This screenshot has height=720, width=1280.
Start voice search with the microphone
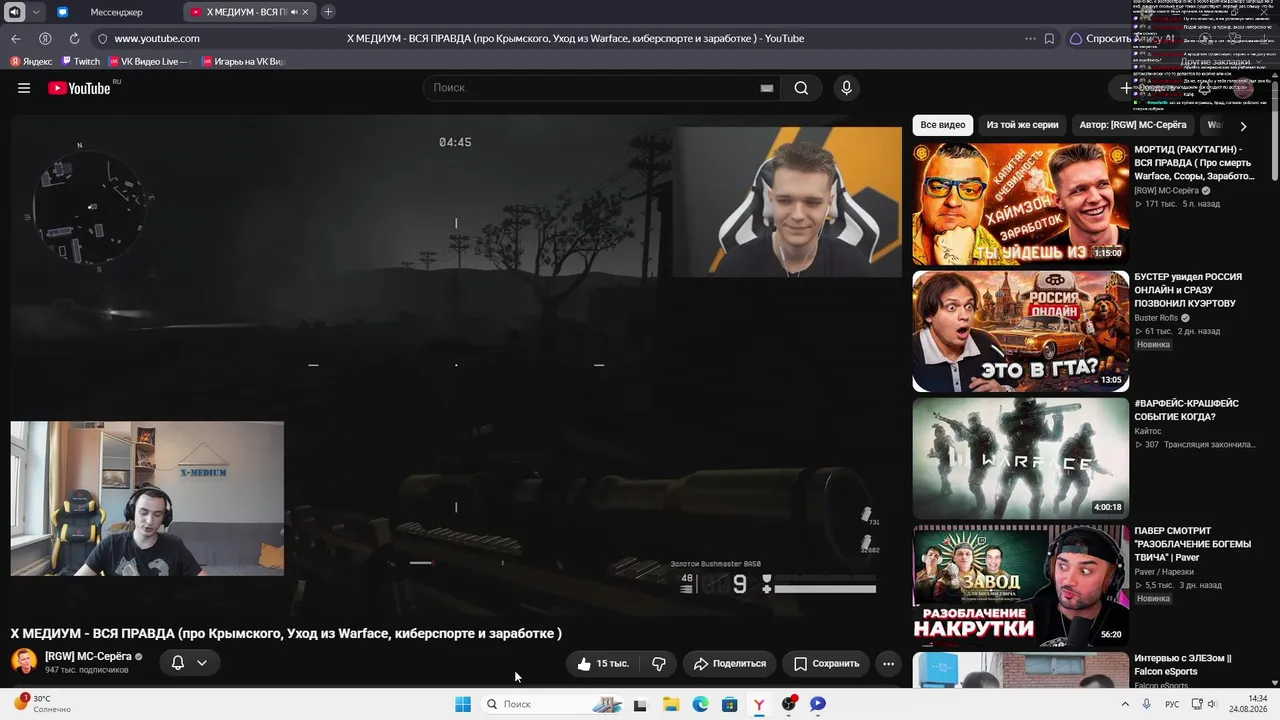[x=846, y=88]
